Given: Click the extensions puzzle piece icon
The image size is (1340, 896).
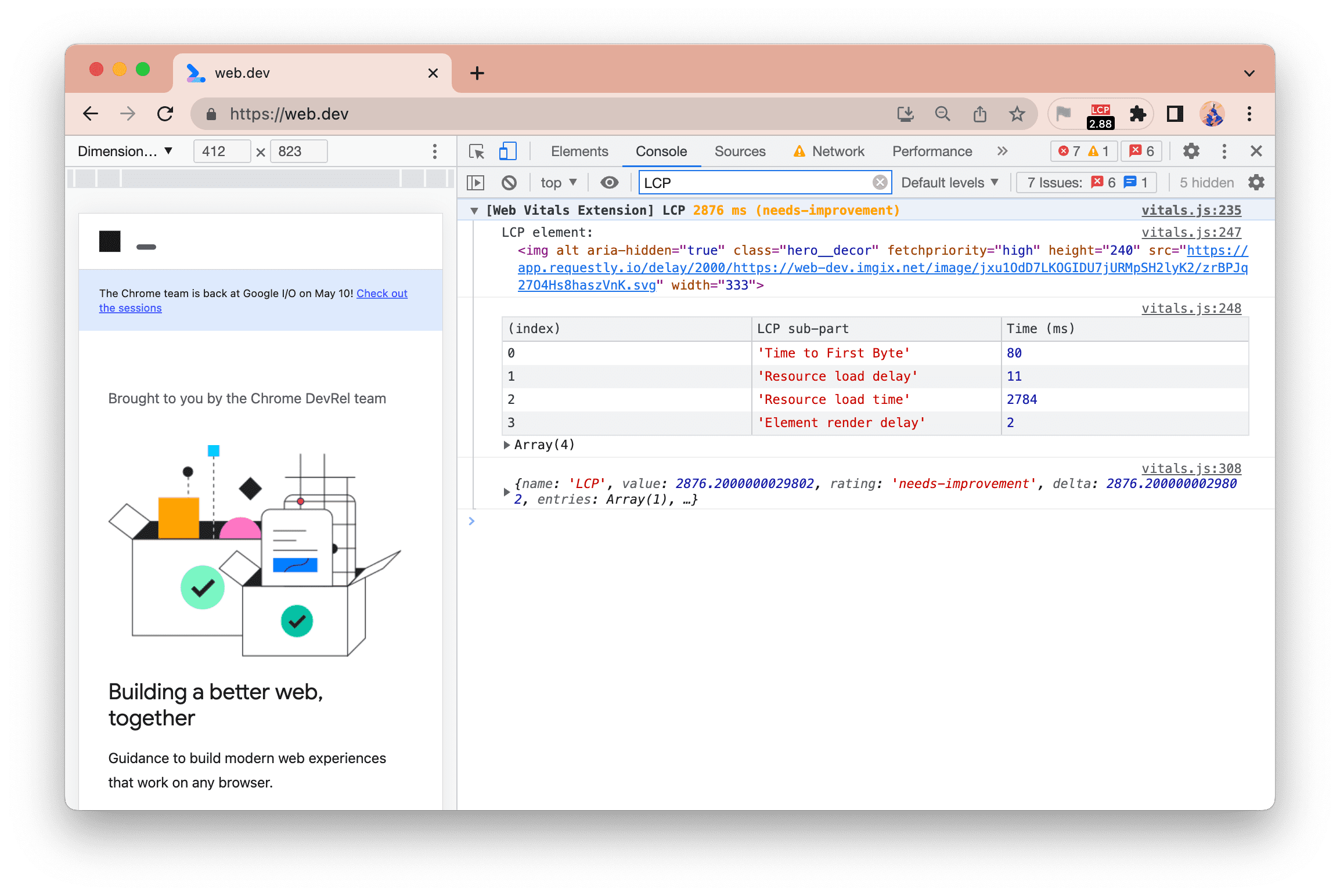Looking at the screenshot, I should (1139, 113).
